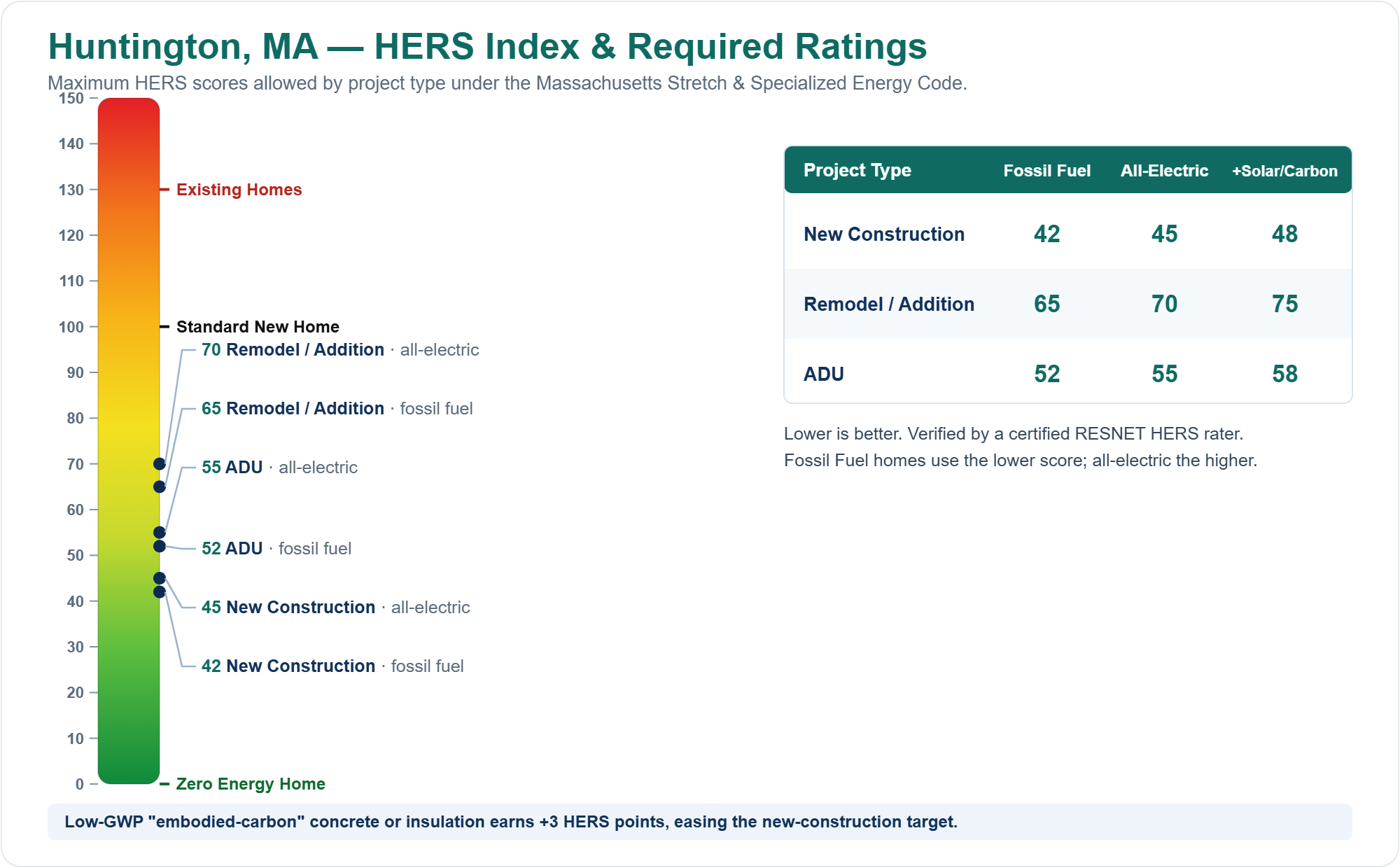Image resolution: width=1400 pixels, height=868 pixels.
Task: Click the axis tick label 0
Action: 80,785
